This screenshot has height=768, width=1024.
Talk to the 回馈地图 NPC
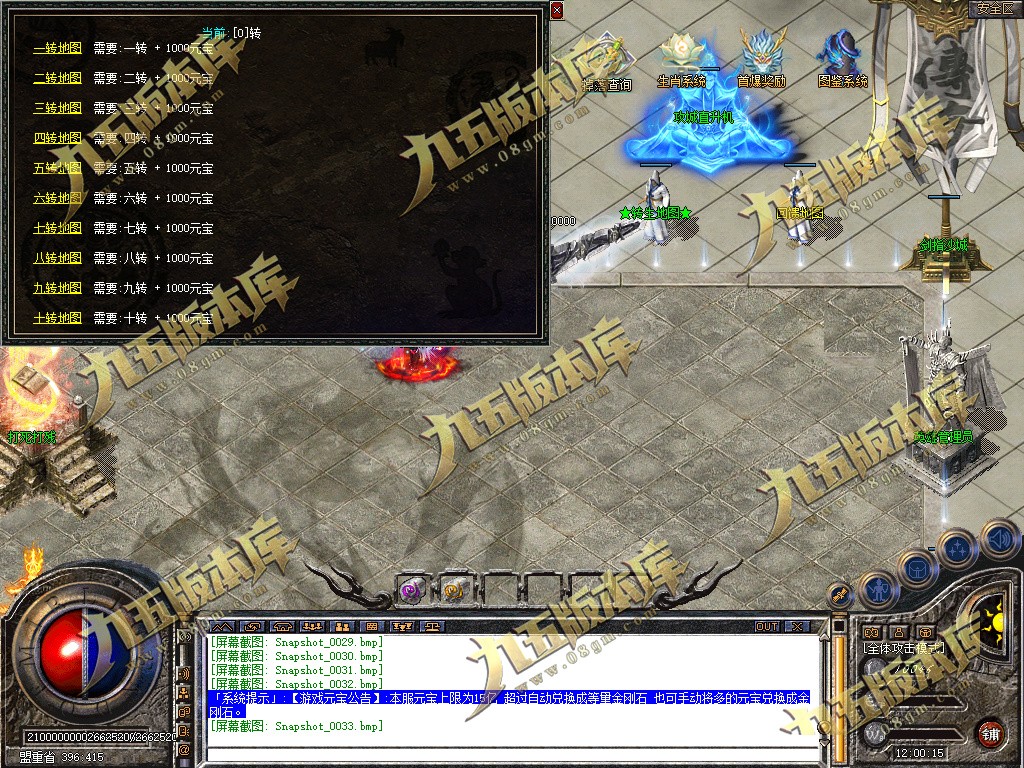point(799,206)
